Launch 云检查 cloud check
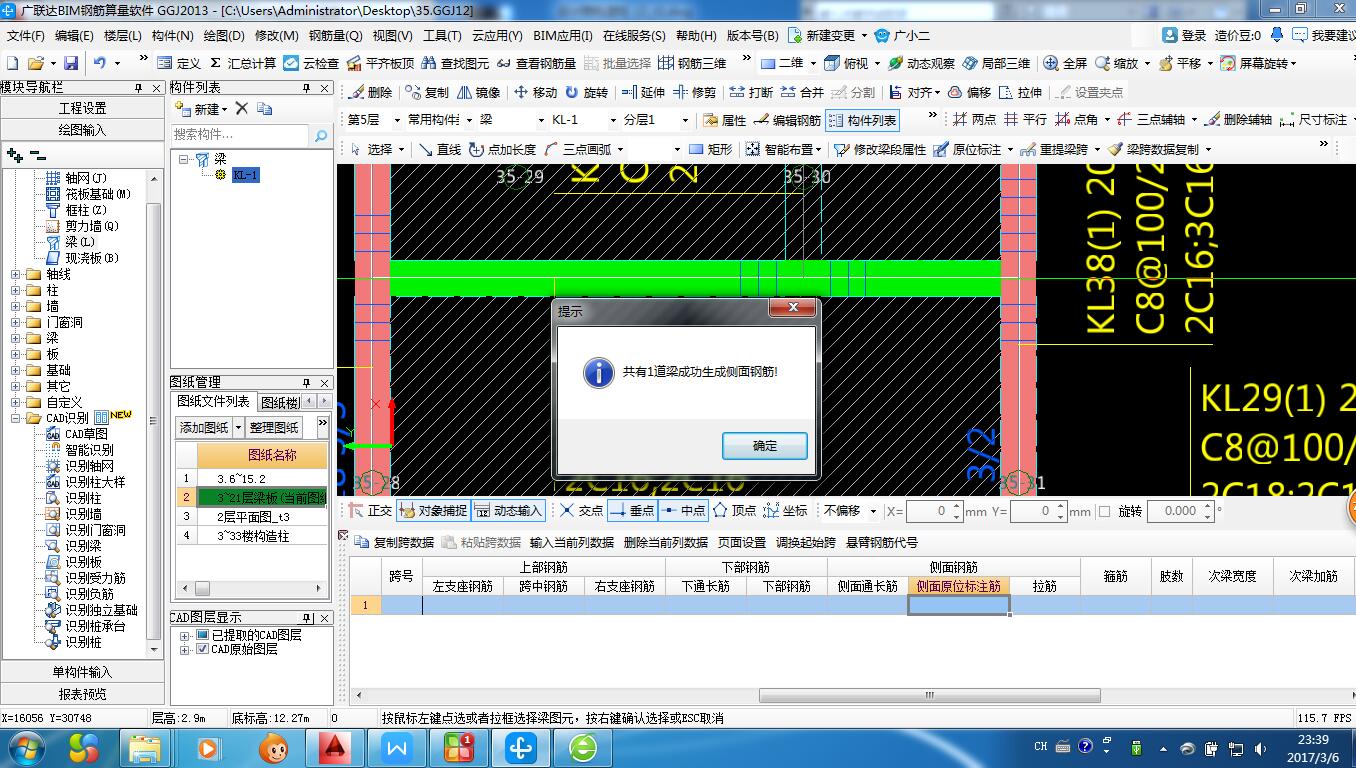Viewport: 1356px width, 768px height. [312, 63]
